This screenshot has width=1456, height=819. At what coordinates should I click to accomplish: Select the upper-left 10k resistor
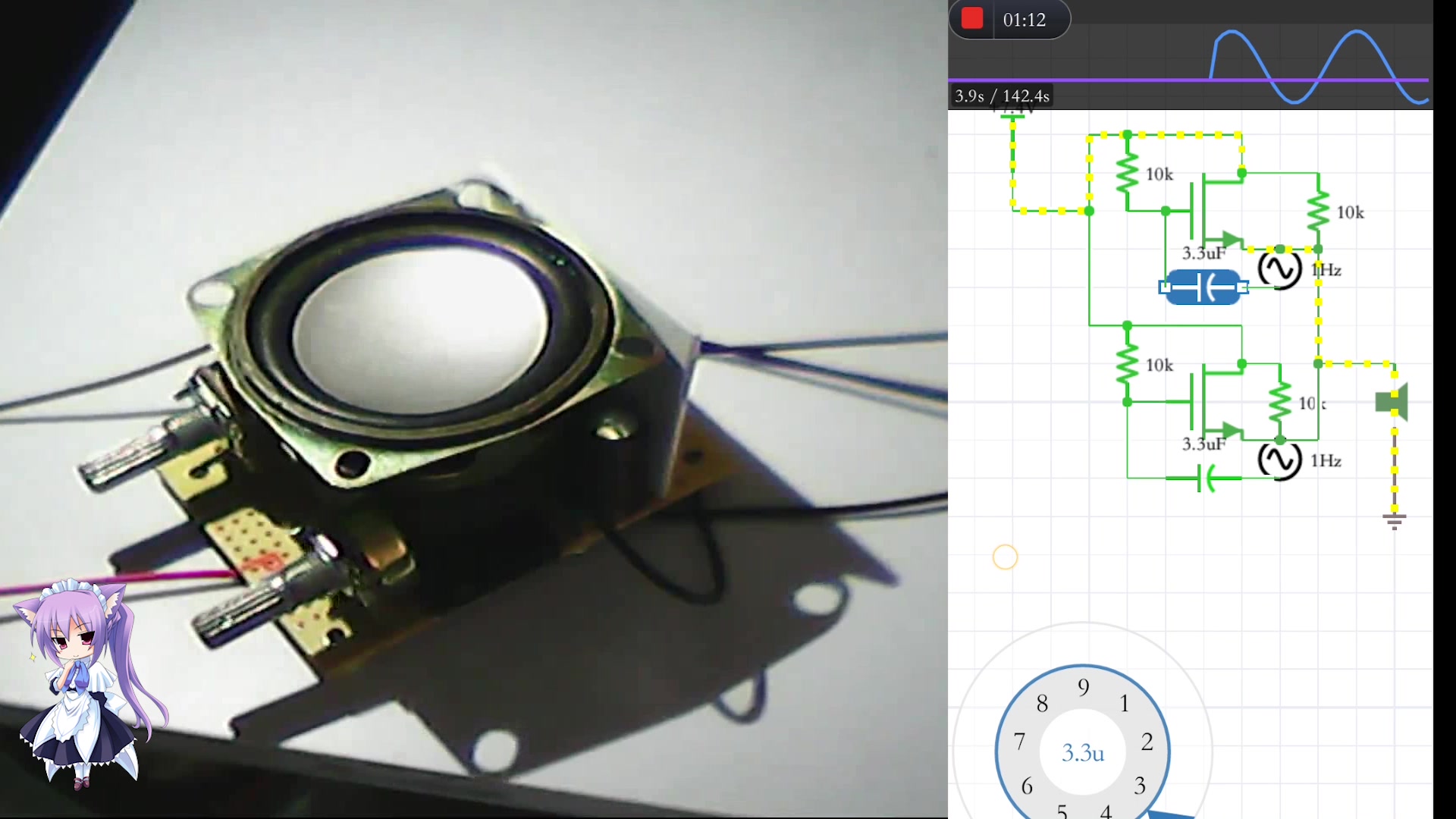[1128, 173]
